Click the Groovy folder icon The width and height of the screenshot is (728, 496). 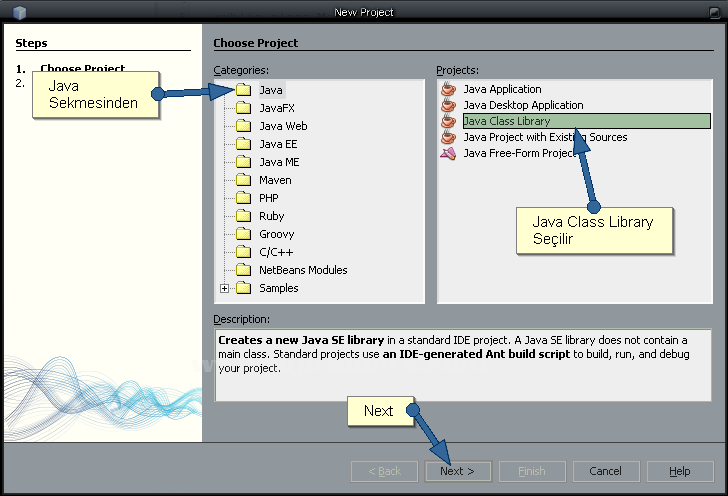click(x=243, y=234)
